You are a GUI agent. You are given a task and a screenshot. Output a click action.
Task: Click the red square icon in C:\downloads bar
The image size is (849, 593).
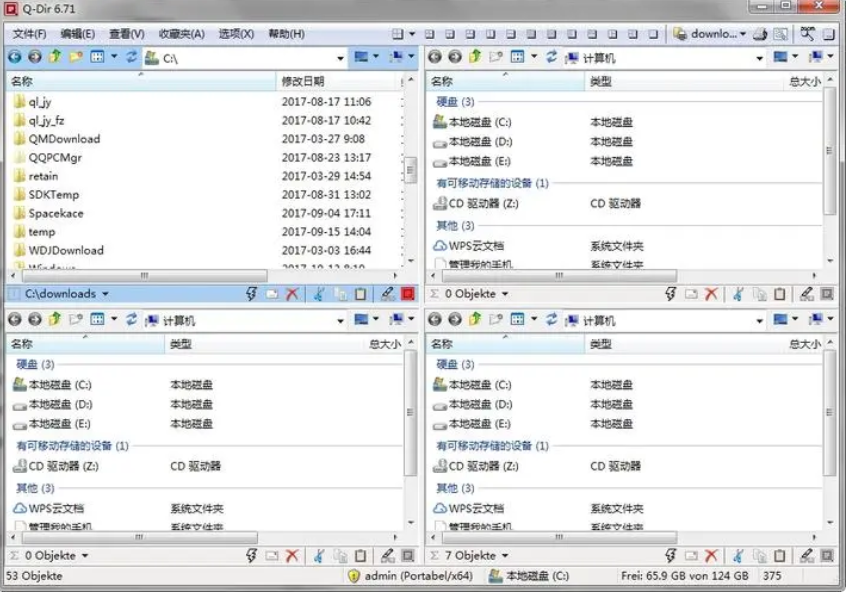[x=408, y=294]
